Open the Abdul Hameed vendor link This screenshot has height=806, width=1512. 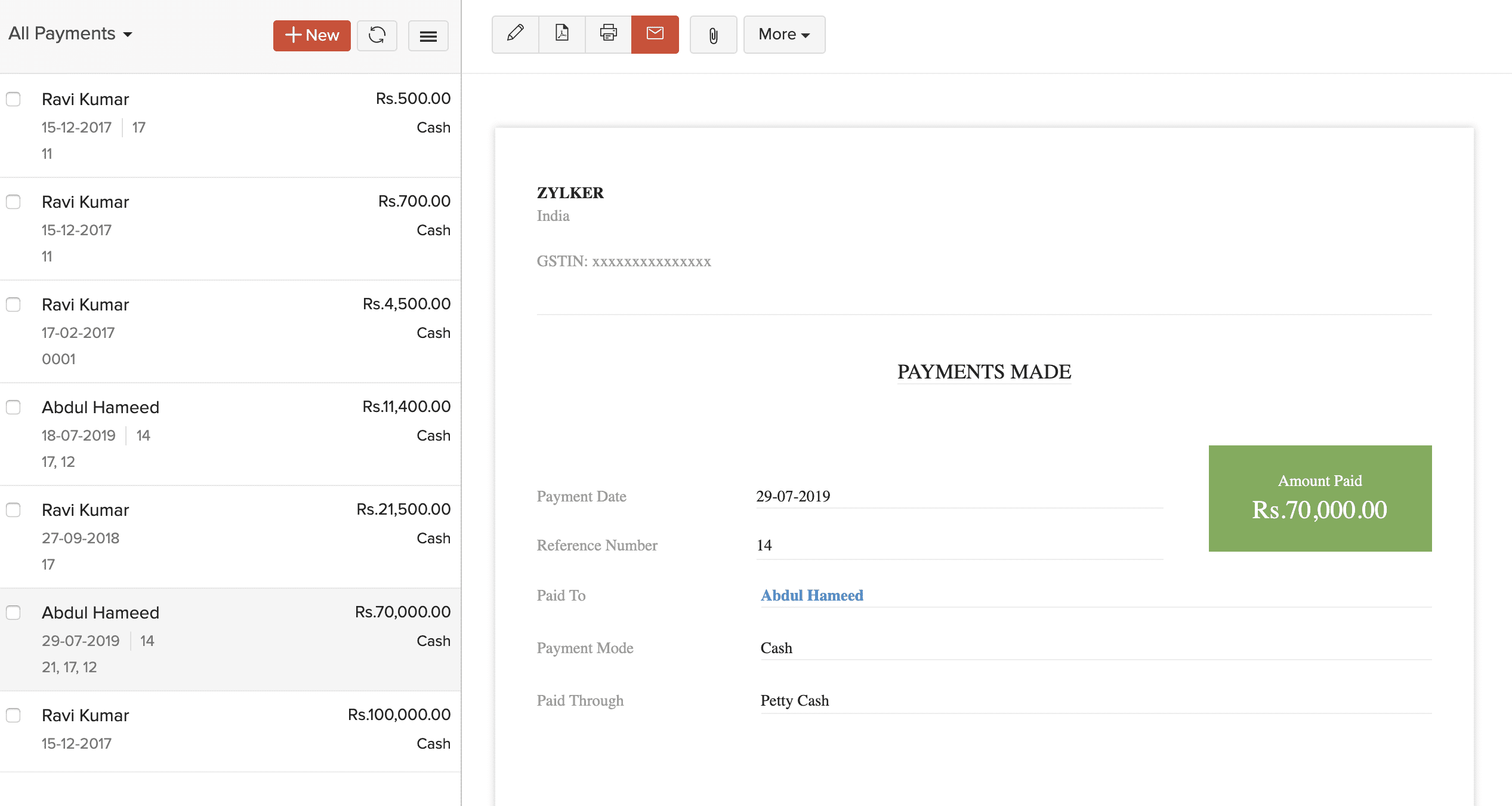811,595
